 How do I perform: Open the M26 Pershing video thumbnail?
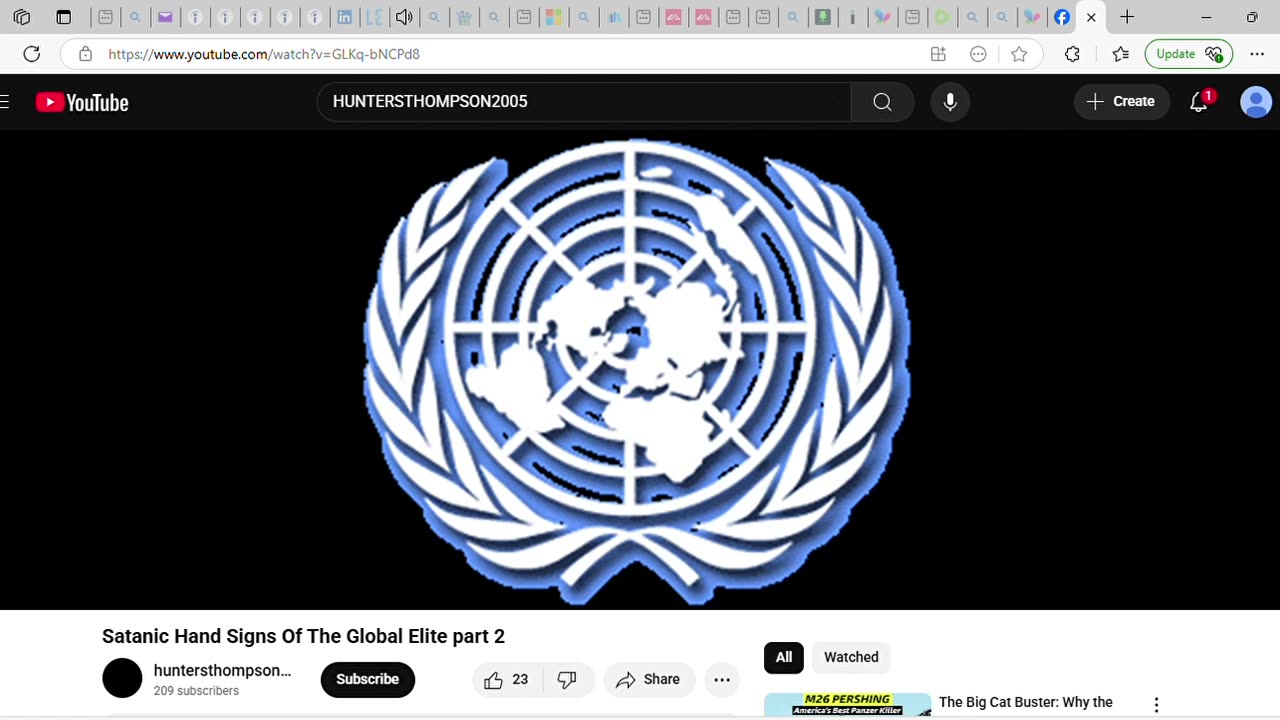click(847, 705)
